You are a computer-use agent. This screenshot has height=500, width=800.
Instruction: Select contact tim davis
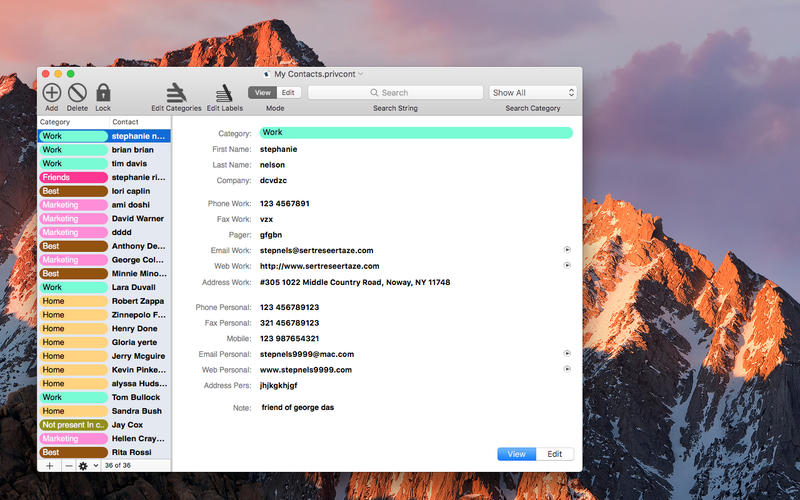click(x=129, y=163)
